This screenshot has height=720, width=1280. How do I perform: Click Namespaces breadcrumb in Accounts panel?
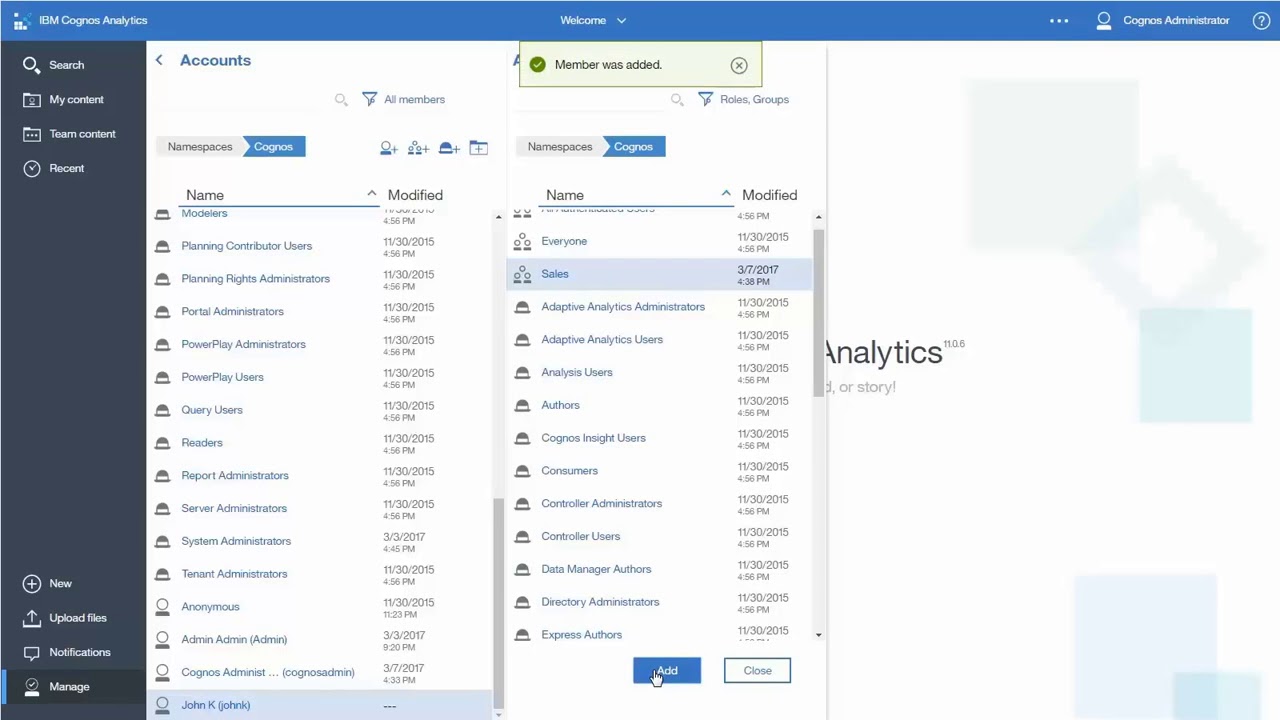[x=200, y=147]
